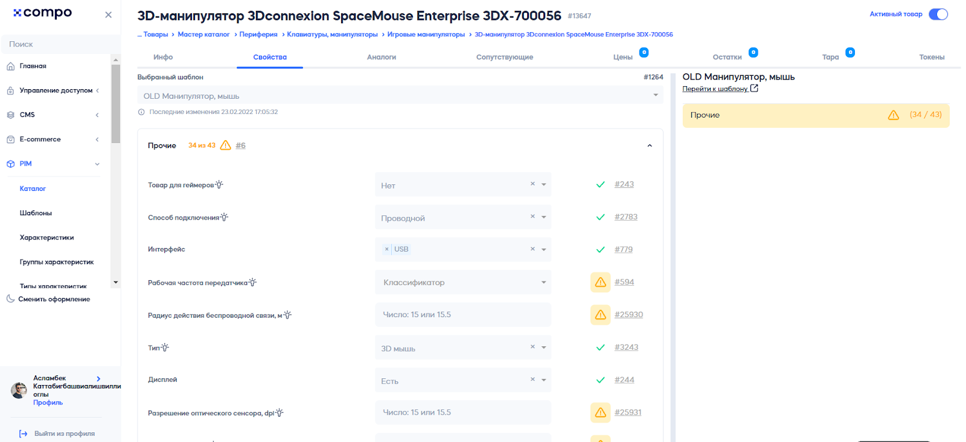Viewport: 966px width, 442px height.
Task: Click warning icon in Радиус действия row
Action: [600, 315]
